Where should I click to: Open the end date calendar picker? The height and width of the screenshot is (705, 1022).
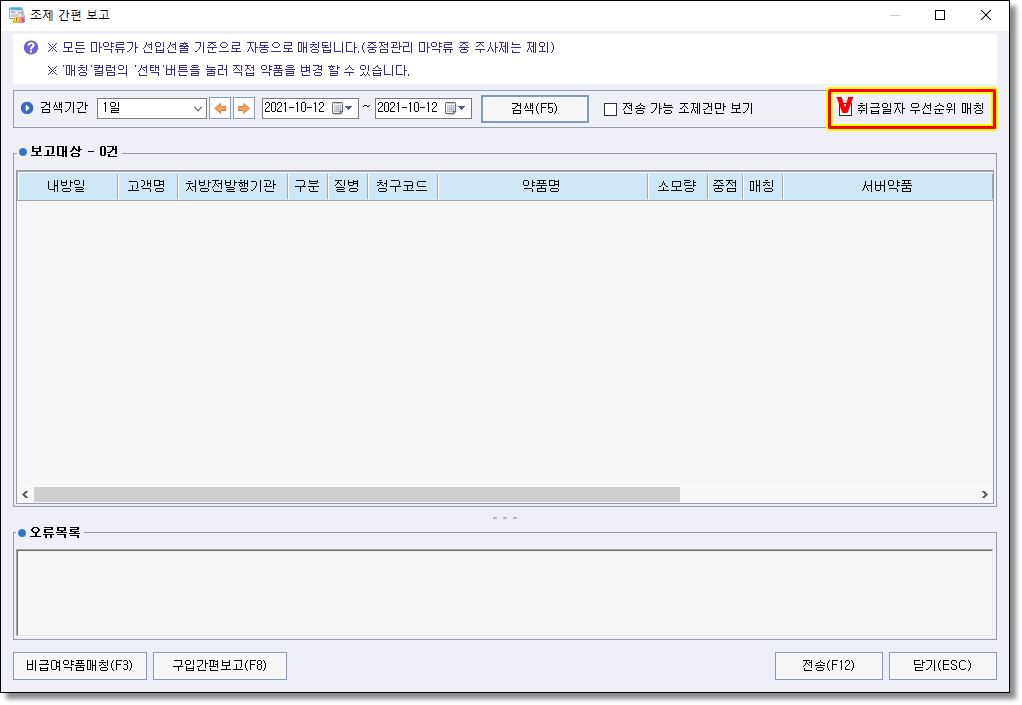(x=455, y=108)
